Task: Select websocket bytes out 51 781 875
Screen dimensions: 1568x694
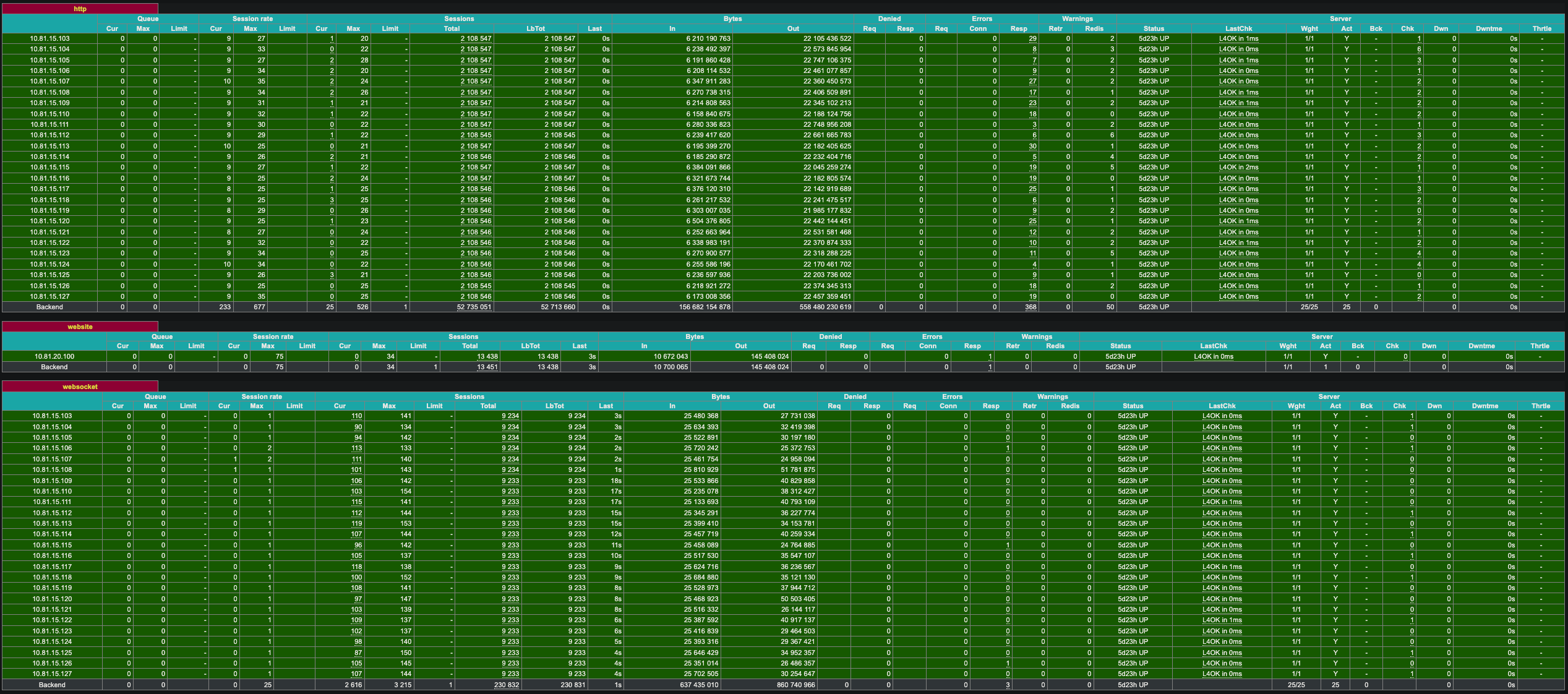Action: [798, 470]
